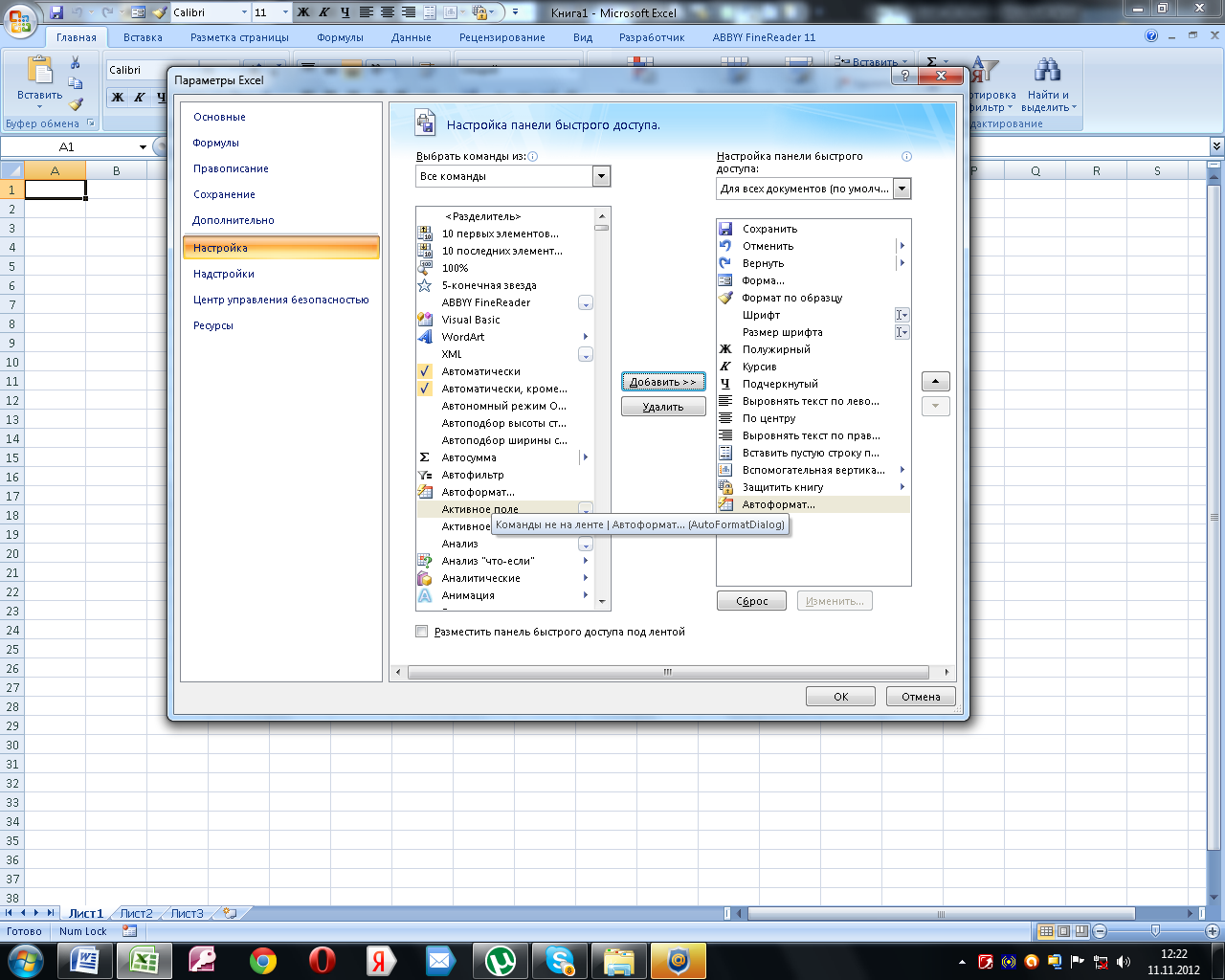Select the WordArt command icon
Image resolution: width=1225 pixels, height=980 pixels.
click(x=425, y=337)
